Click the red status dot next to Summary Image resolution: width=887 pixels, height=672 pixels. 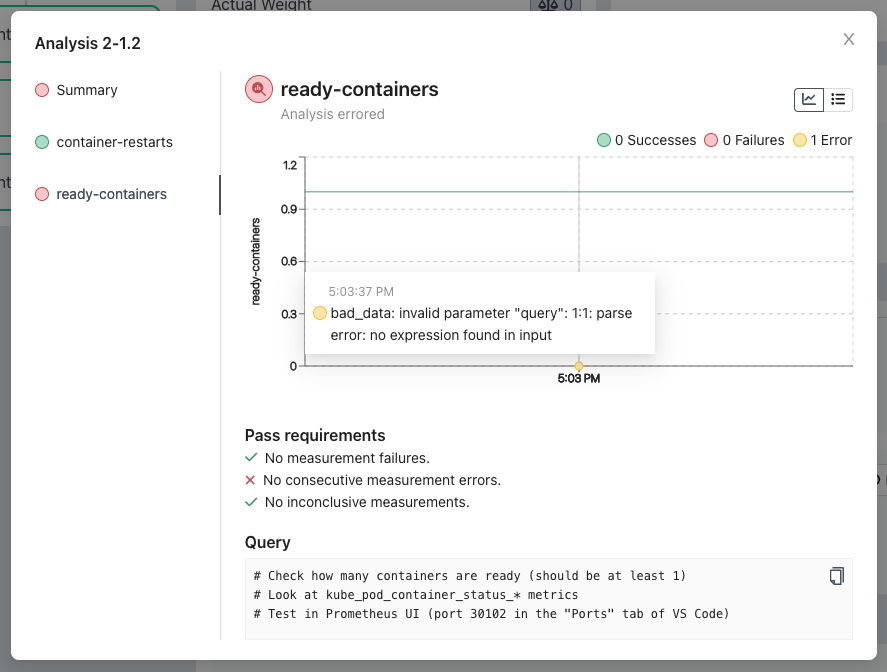[x=40, y=90]
